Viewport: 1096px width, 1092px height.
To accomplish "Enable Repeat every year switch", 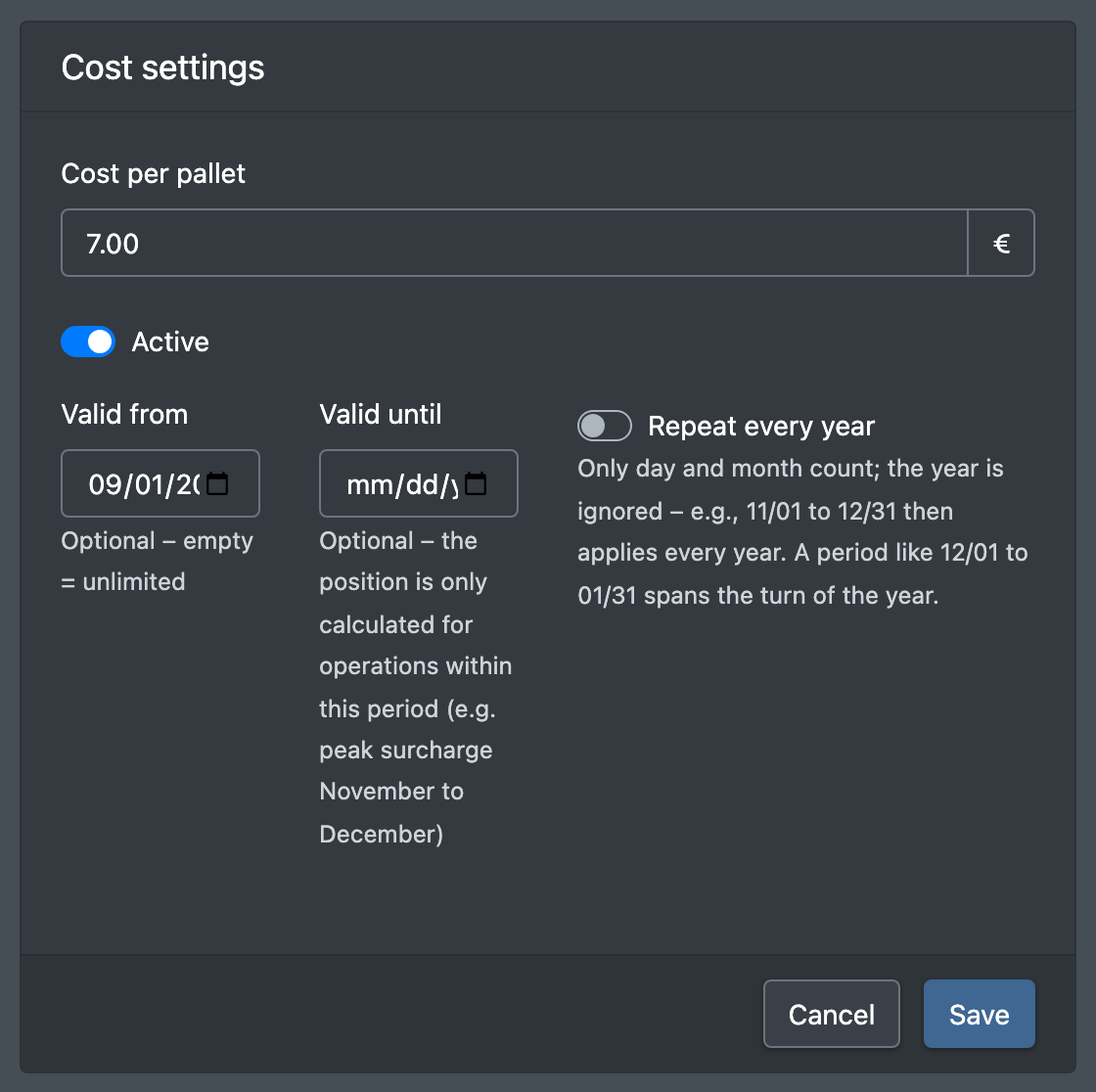I will click(x=605, y=426).
